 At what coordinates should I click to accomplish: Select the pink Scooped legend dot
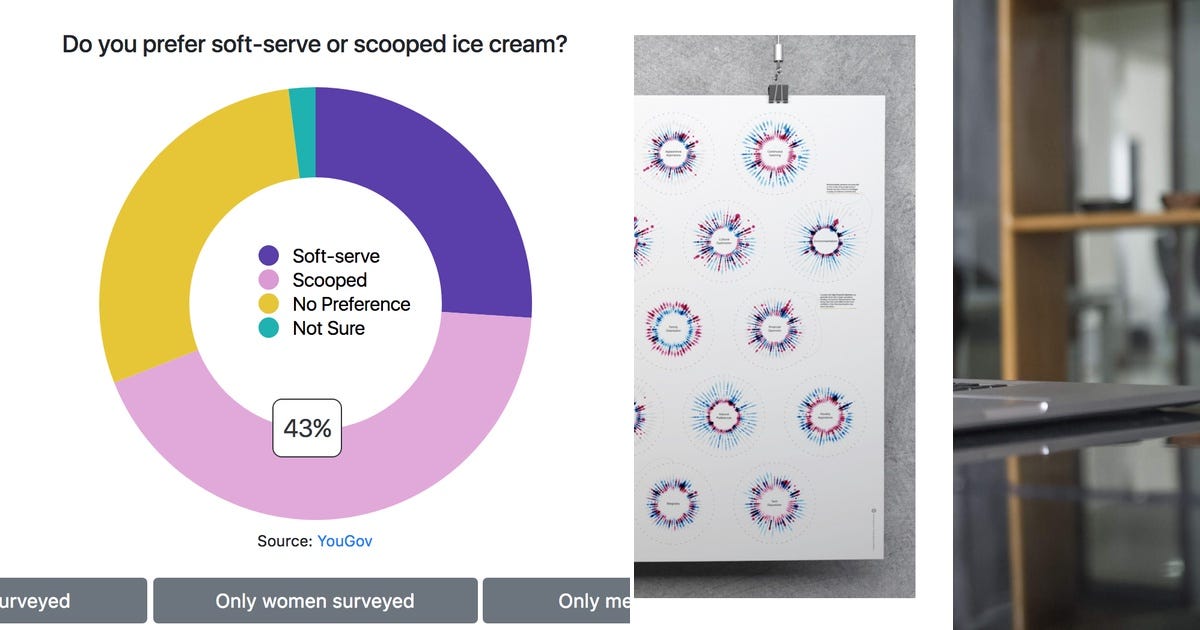coord(267,280)
